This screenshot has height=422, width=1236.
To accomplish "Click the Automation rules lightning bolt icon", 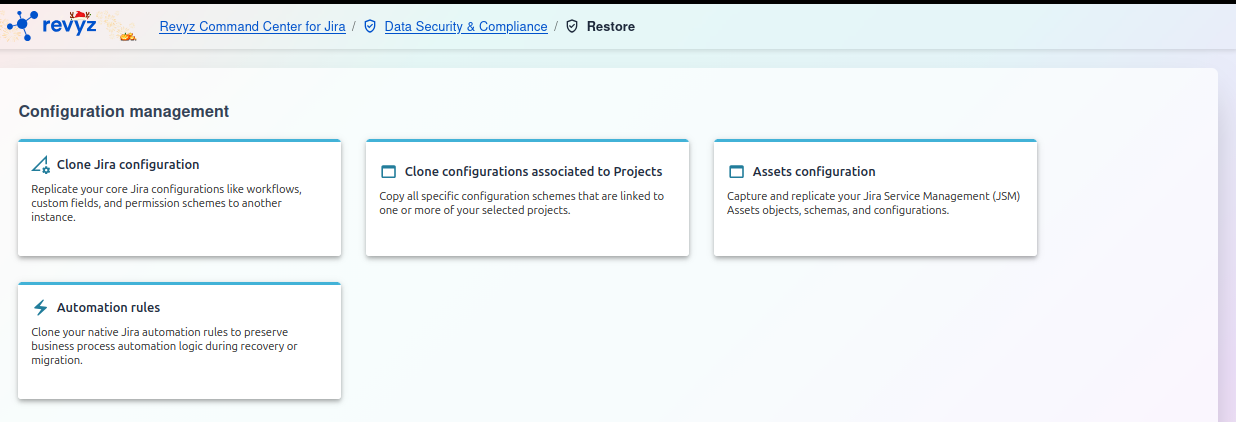I will tap(41, 308).
